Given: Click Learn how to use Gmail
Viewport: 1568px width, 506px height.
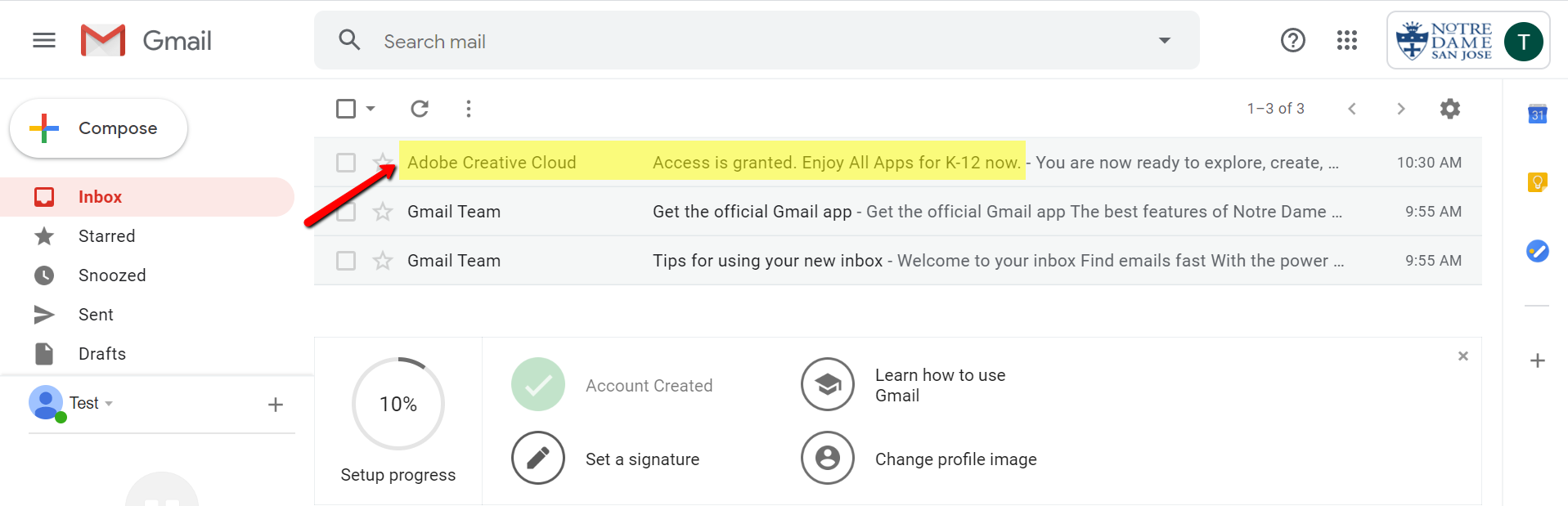Looking at the screenshot, I should [x=941, y=385].
